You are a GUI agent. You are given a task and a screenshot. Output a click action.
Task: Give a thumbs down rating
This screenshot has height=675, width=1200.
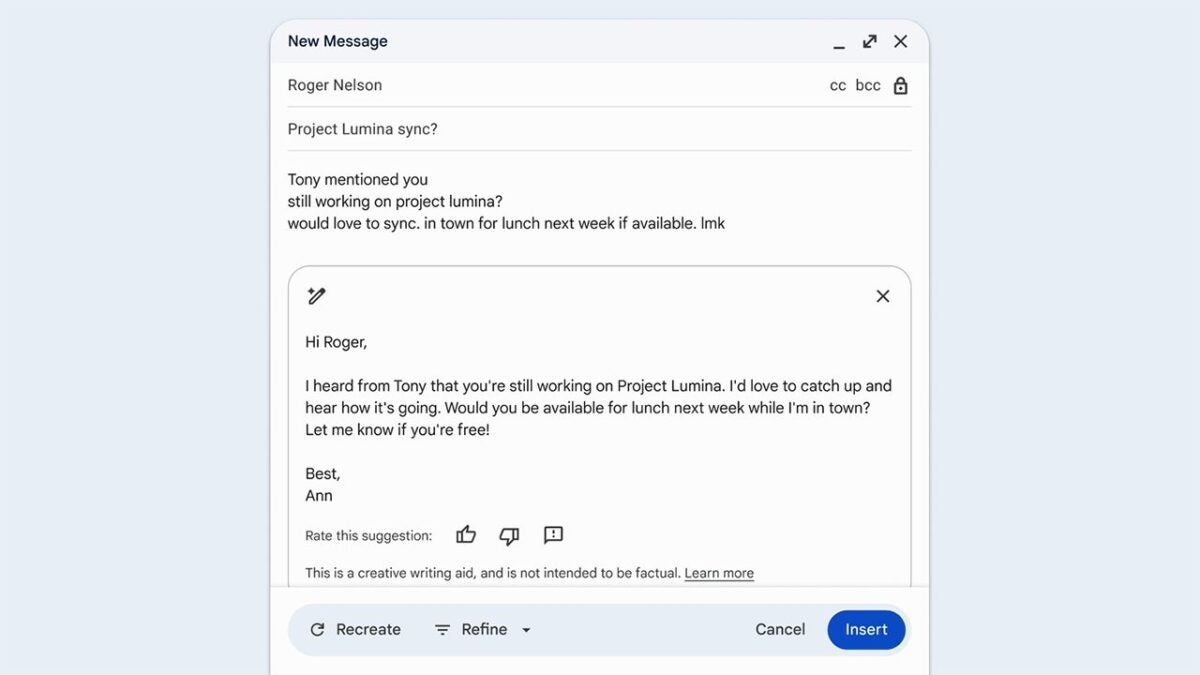pos(509,536)
